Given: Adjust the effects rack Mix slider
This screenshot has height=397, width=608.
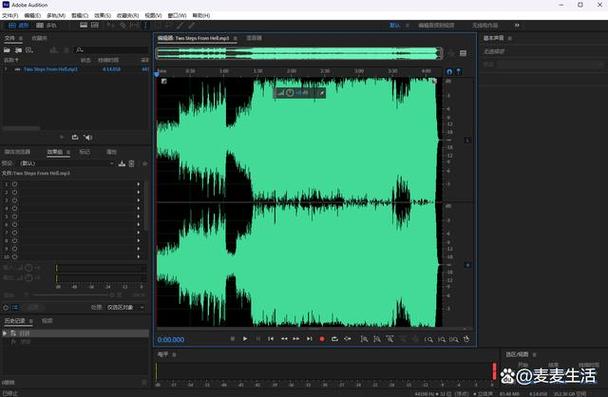Looking at the screenshot, I should (x=73, y=295).
